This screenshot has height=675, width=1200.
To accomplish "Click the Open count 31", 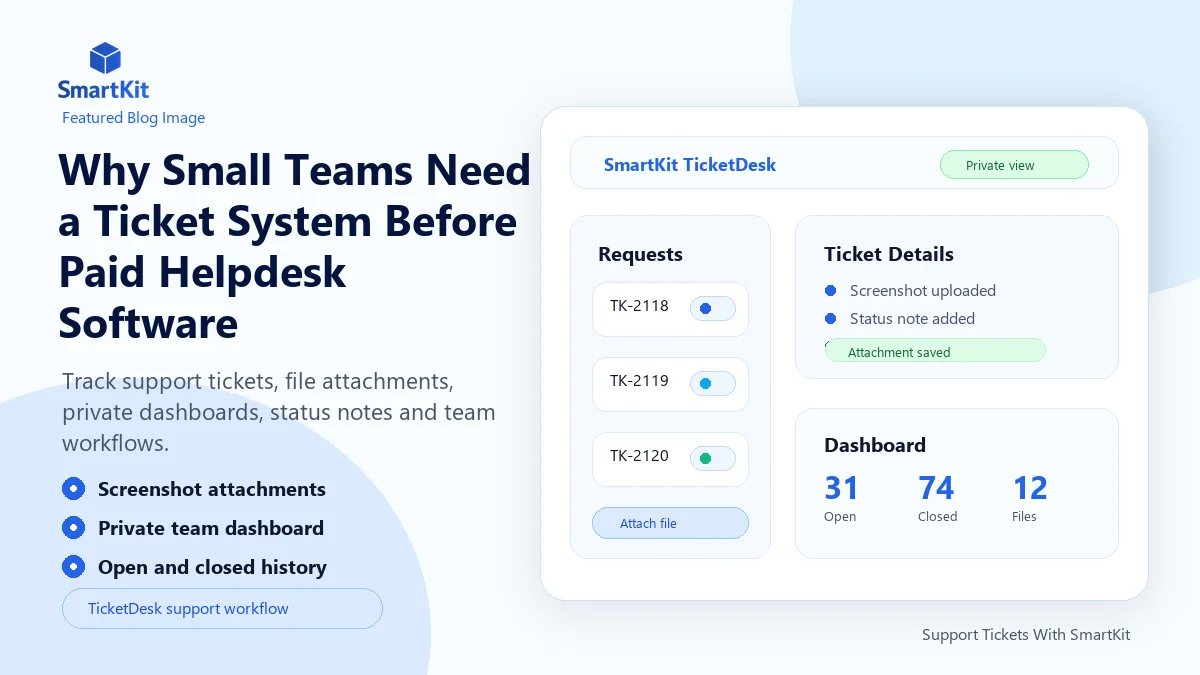I will [x=841, y=488].
